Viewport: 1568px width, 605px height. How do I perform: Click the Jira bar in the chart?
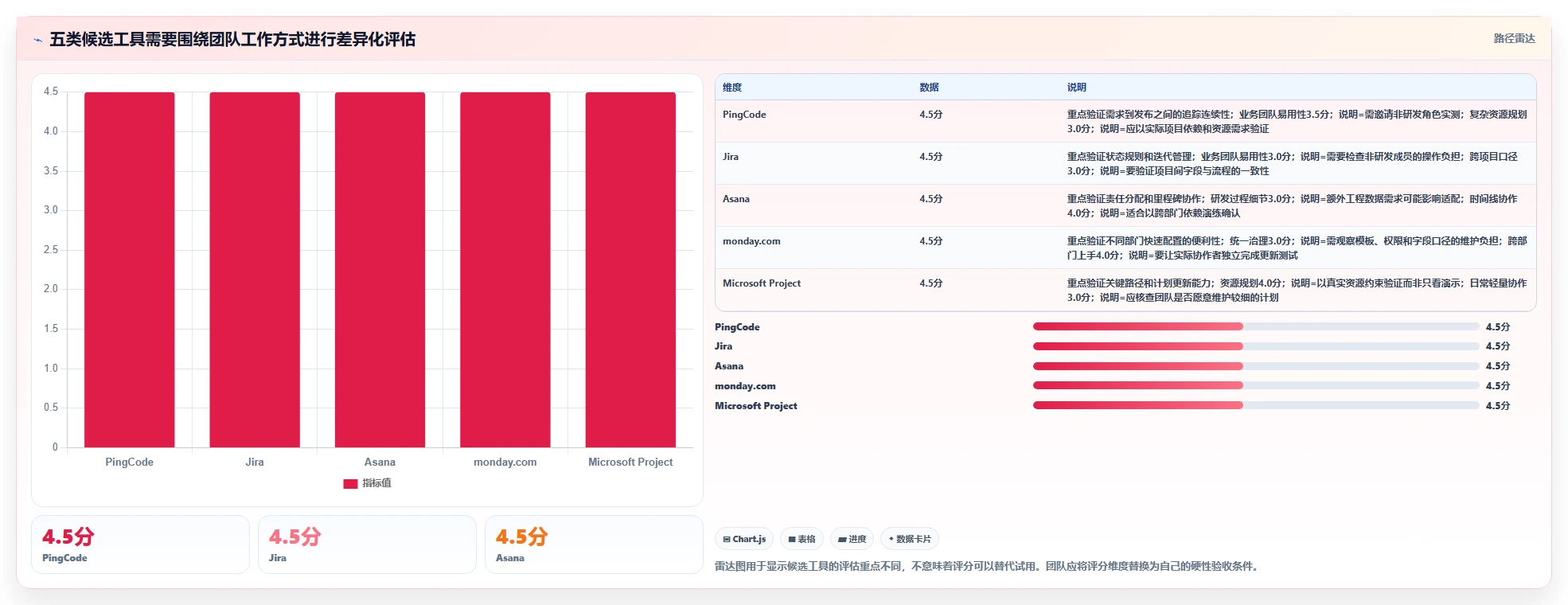[255, 270]
